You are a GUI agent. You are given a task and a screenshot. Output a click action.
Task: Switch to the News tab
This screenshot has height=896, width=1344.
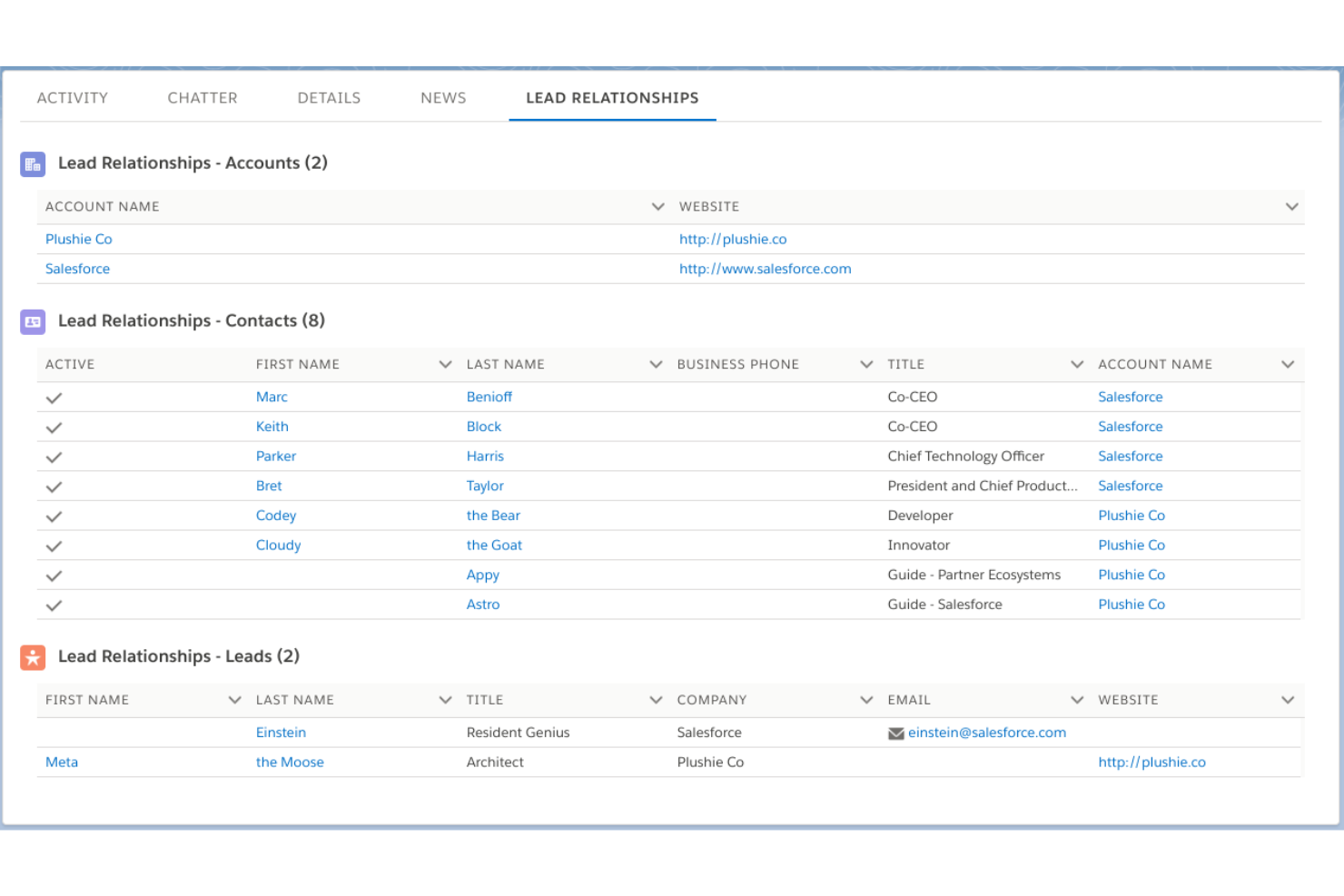[443, 97]
